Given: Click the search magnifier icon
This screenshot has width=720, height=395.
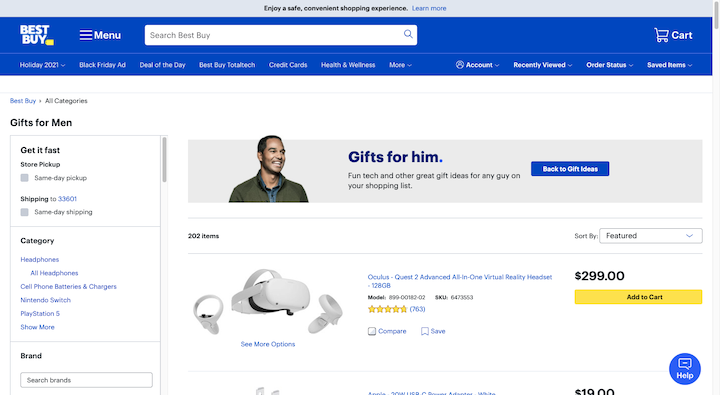Looking at the screenshot, I should [x=408, y=34].
